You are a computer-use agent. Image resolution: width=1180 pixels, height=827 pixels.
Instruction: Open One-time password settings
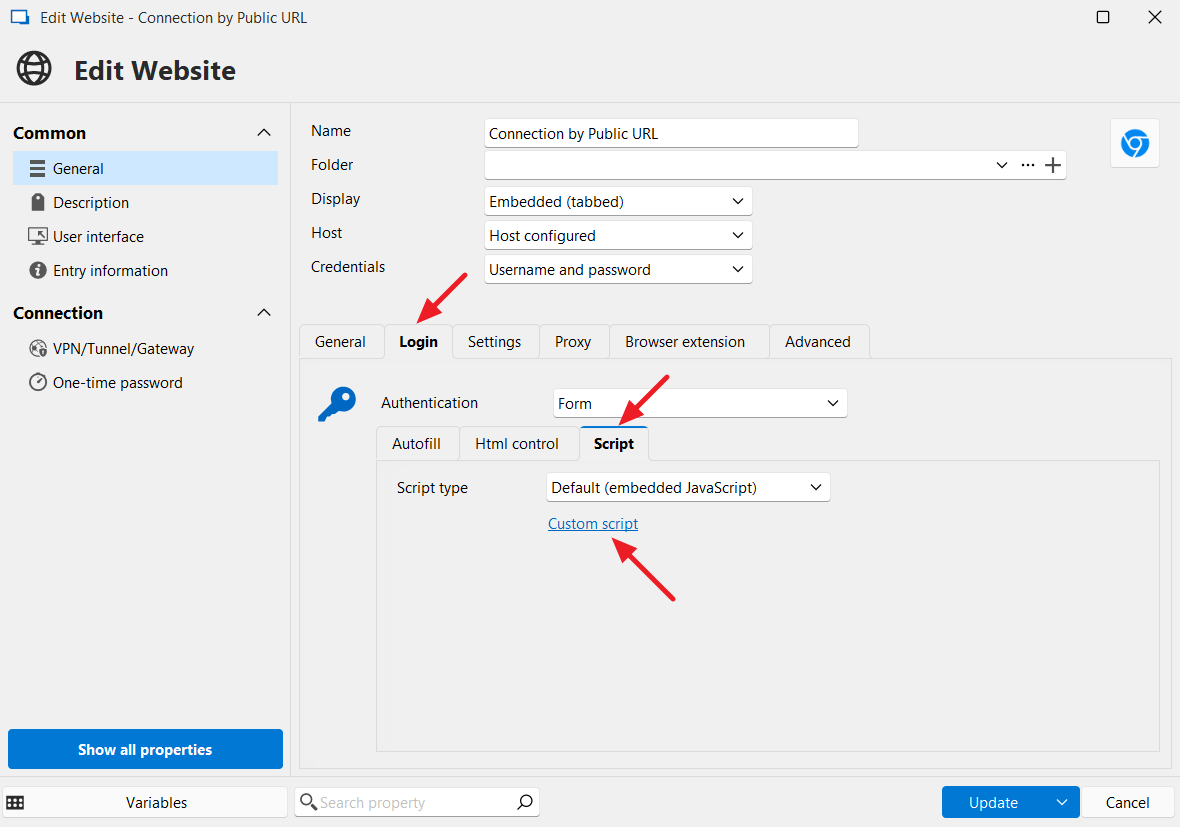coord(117,383)
